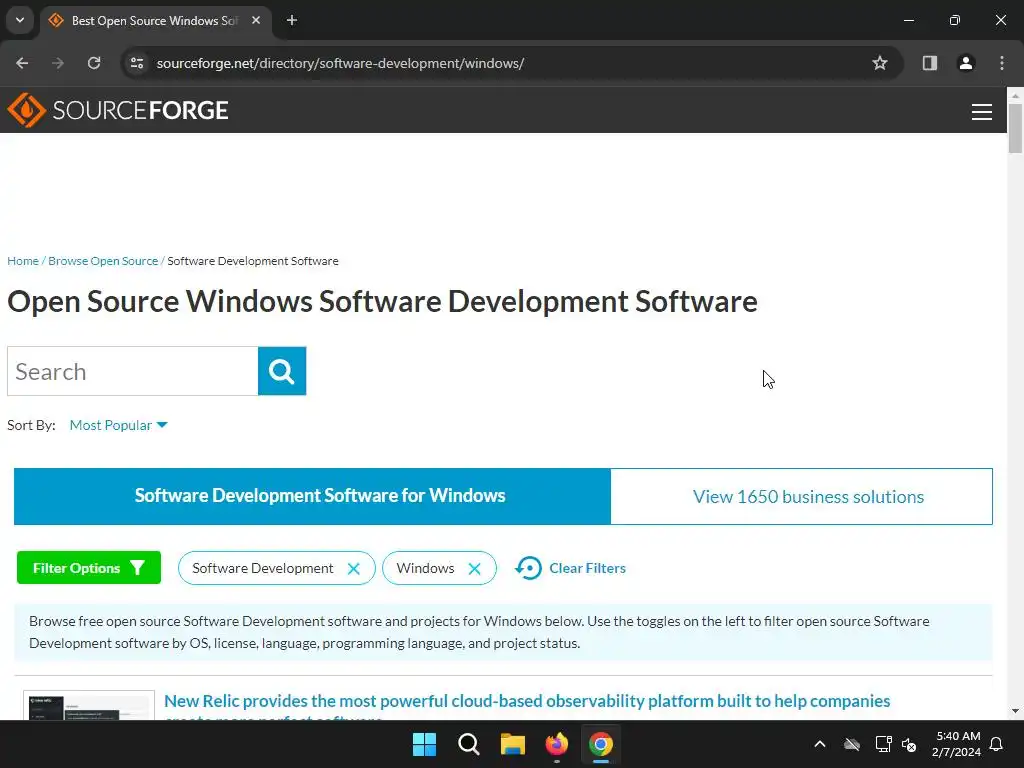Click the New Relic listing thumbnail
The width and height of the screenshot is (1024, 768).
[89, 705]
